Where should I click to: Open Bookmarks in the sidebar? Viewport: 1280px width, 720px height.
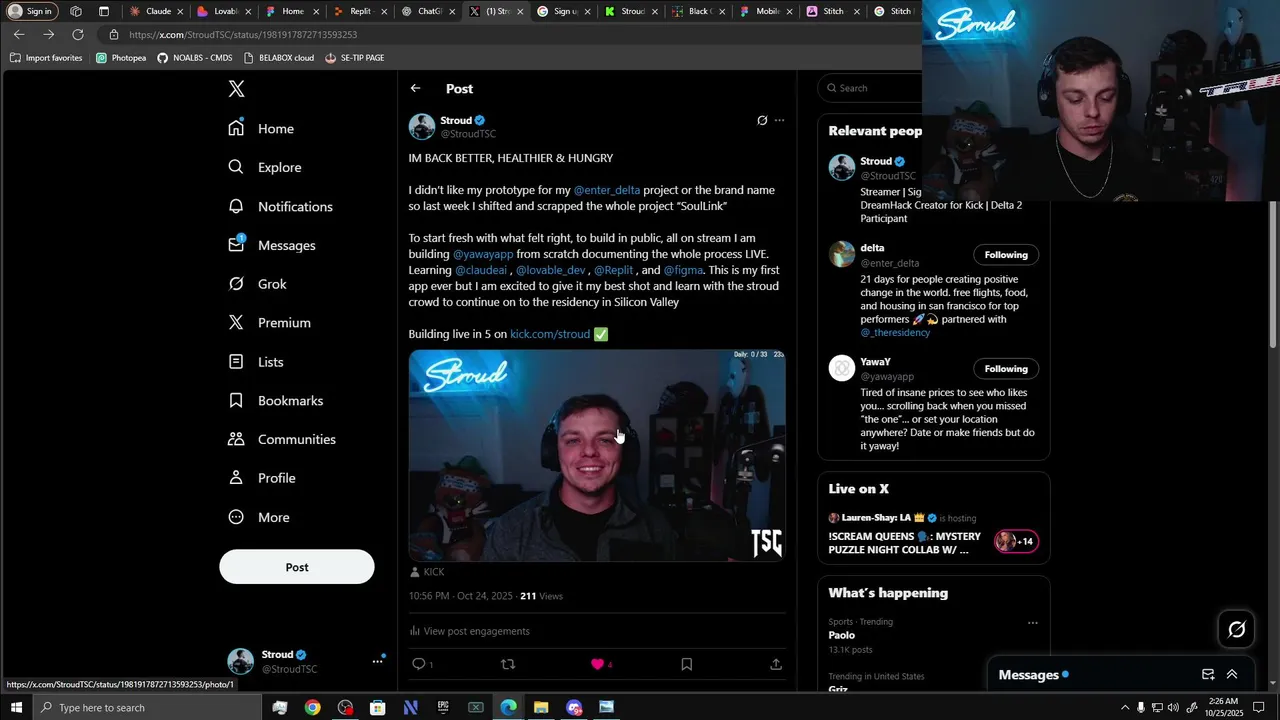click(x=275, y=400)
